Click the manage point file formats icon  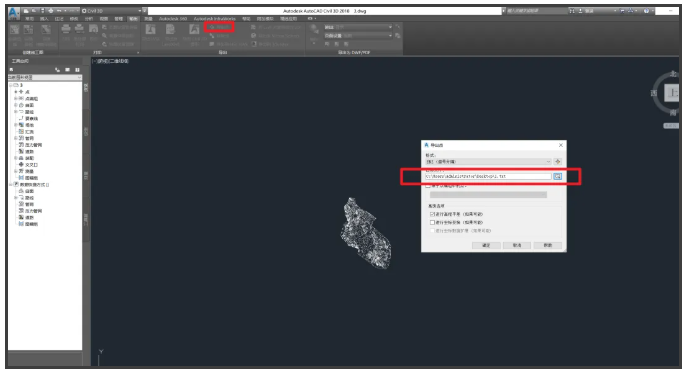click(x=558, y=162)
